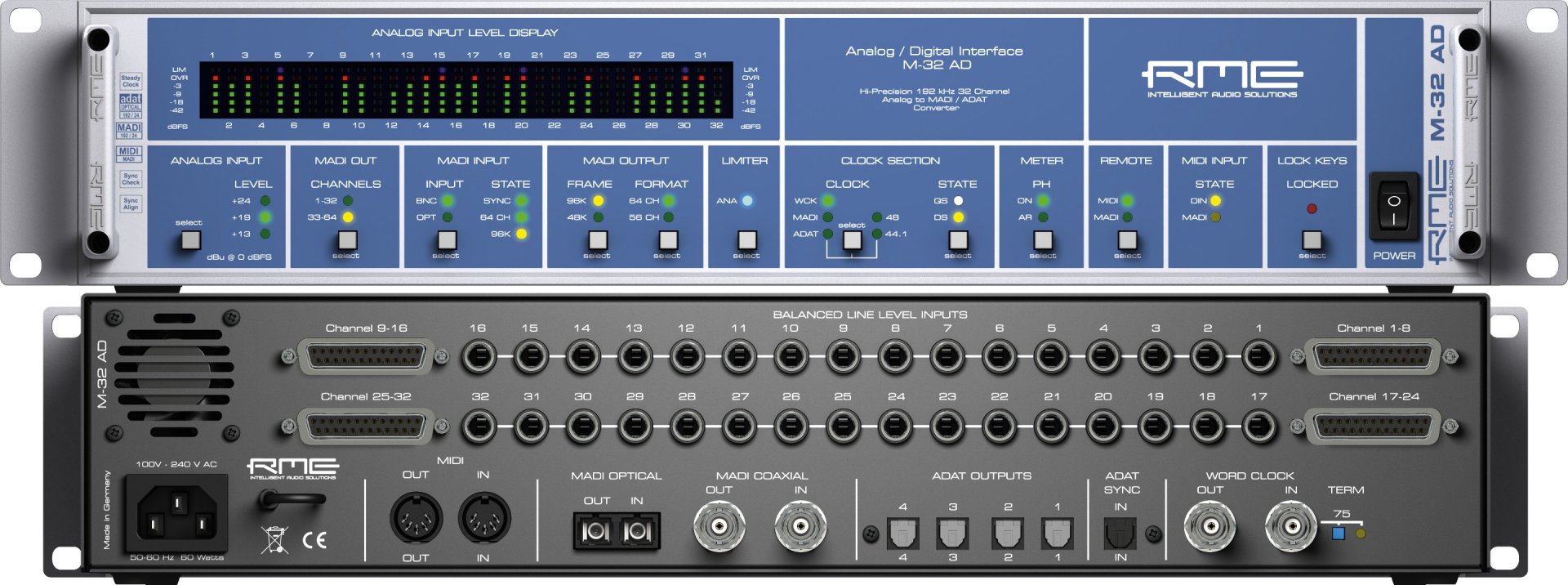
Task: Click the ADAT output 1 optical port
Action: point(1058,534)
